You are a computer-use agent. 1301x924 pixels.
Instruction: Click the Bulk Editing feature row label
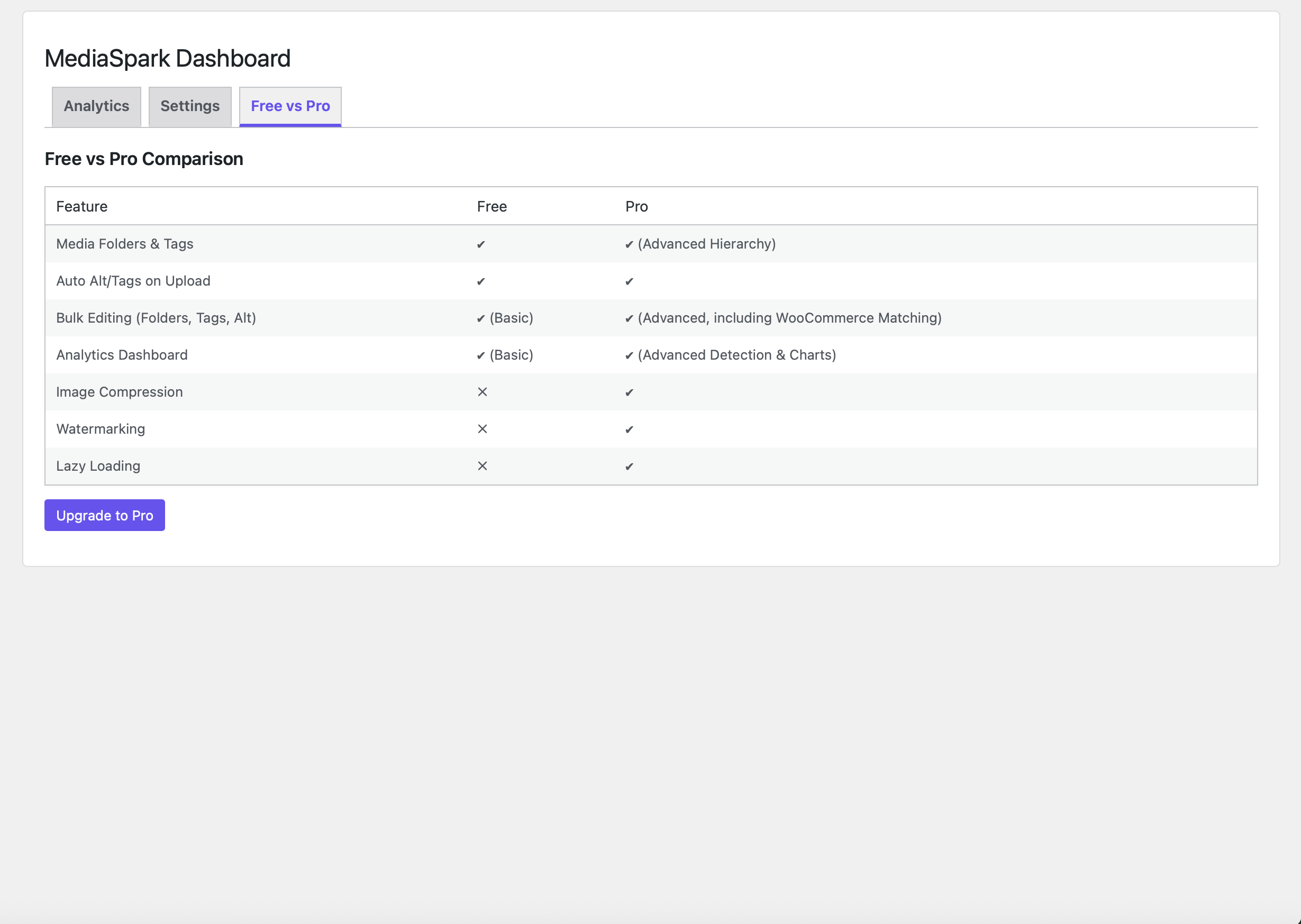(156, 318)
